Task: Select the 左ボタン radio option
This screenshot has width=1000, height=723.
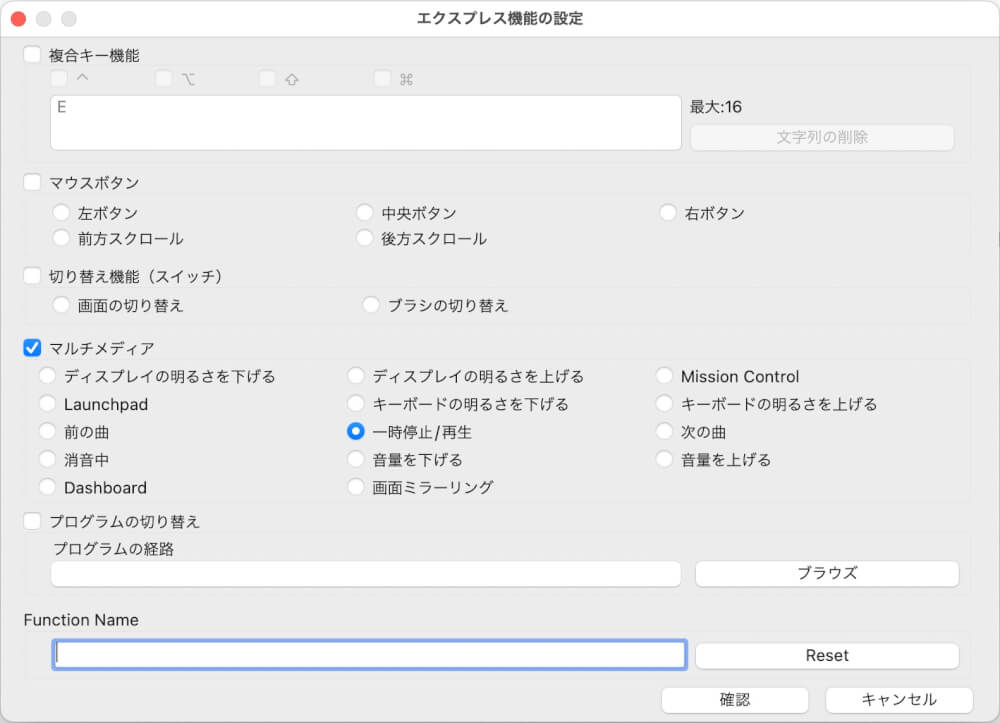Action: pos(61,212)
